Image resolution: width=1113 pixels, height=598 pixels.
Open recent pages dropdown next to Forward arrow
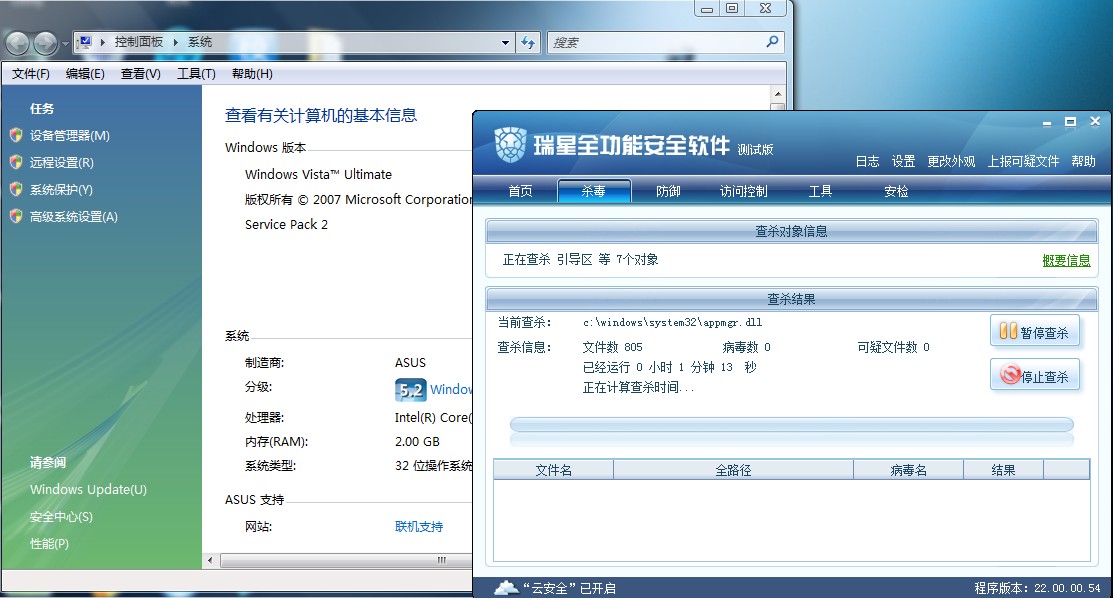pyautogui.click(x=65, y=43)
